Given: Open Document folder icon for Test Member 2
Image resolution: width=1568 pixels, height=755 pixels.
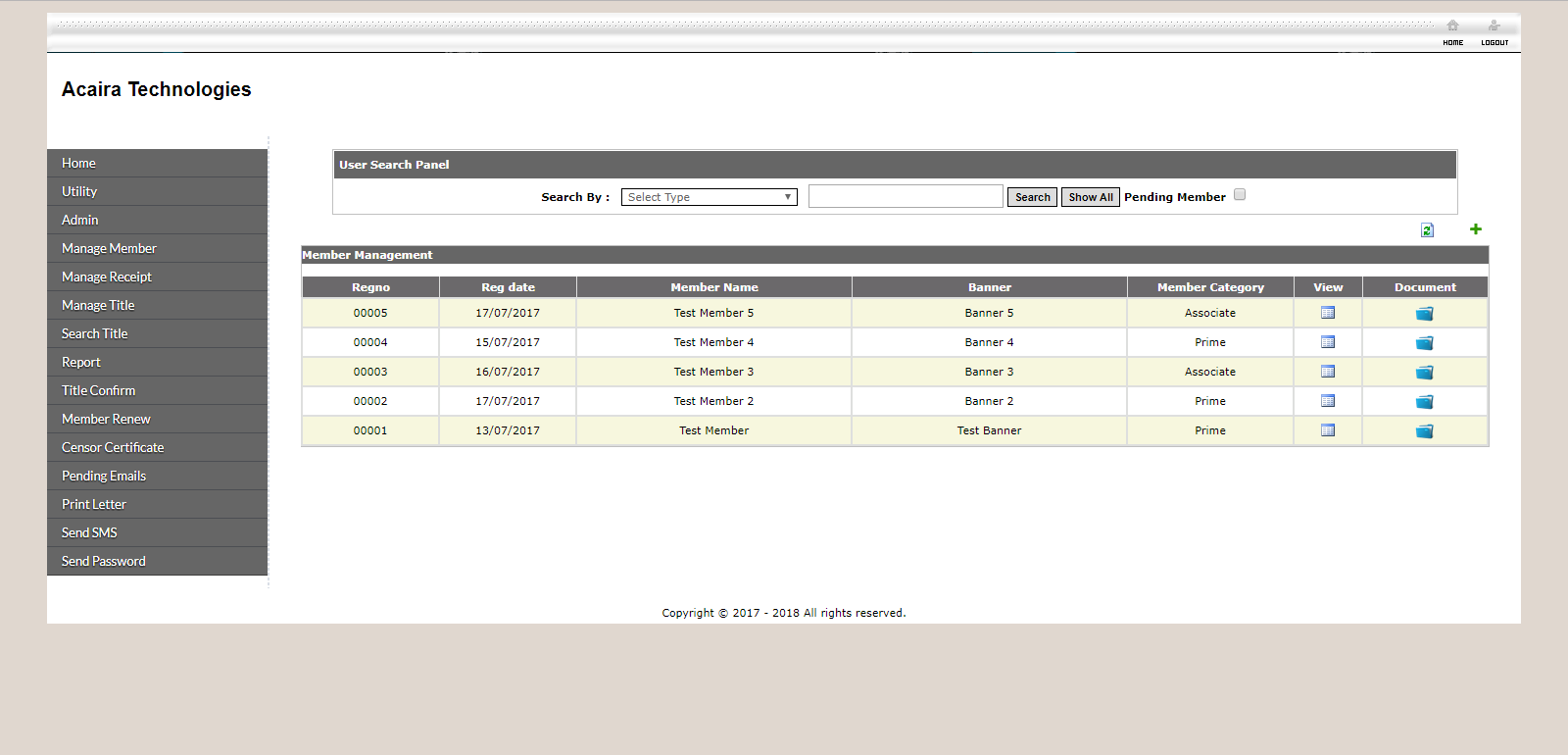Looking at the screenshot, I should click(x=1424, y=402).
